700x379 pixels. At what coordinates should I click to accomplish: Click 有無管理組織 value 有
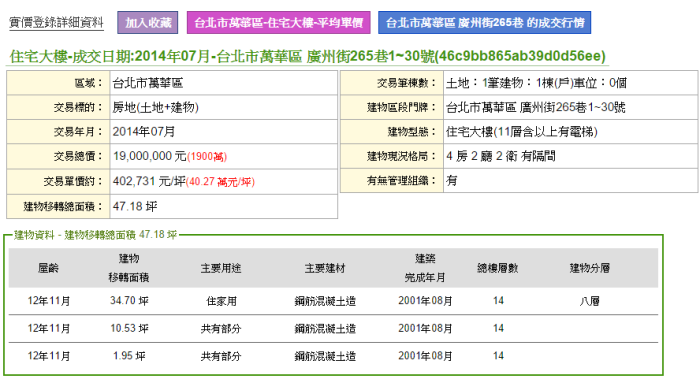pyautogui.click(x=451, y=181)
